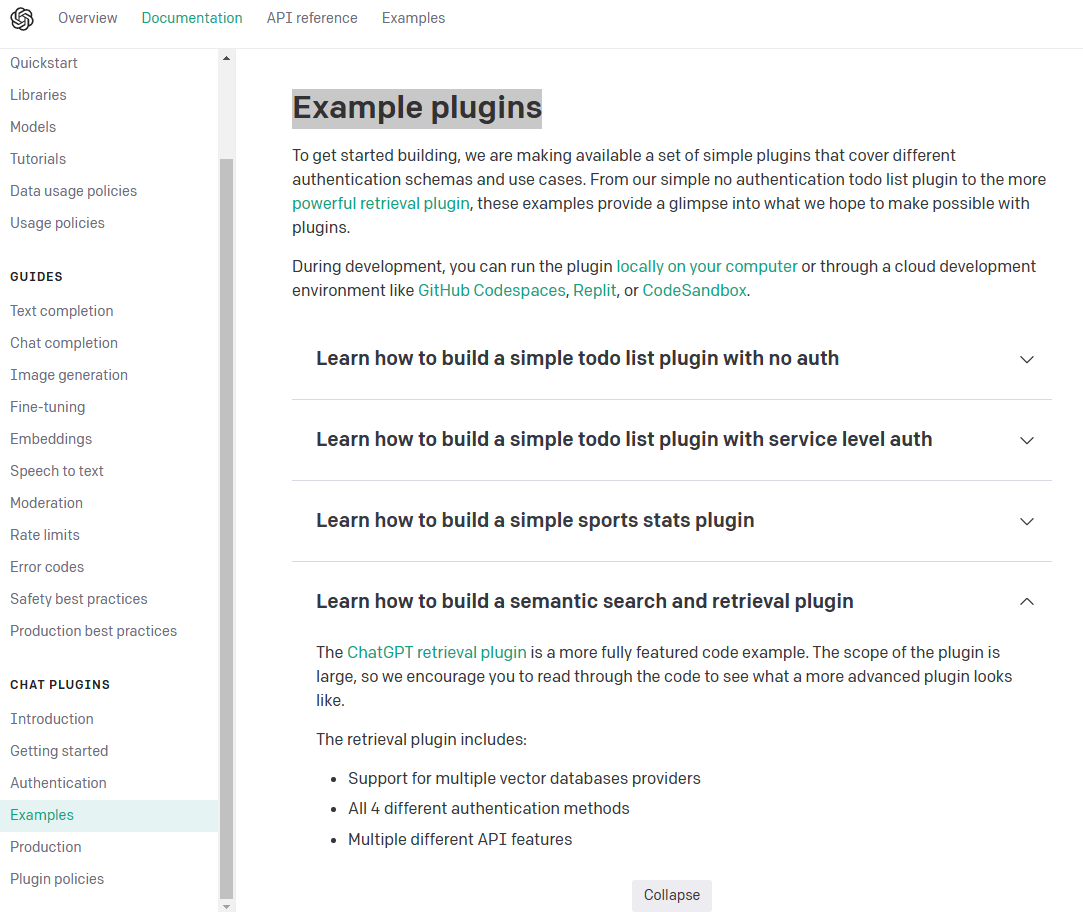1083x912 pixels.
Task: Click the Collapse button
Action: click(x=671, y=895)
